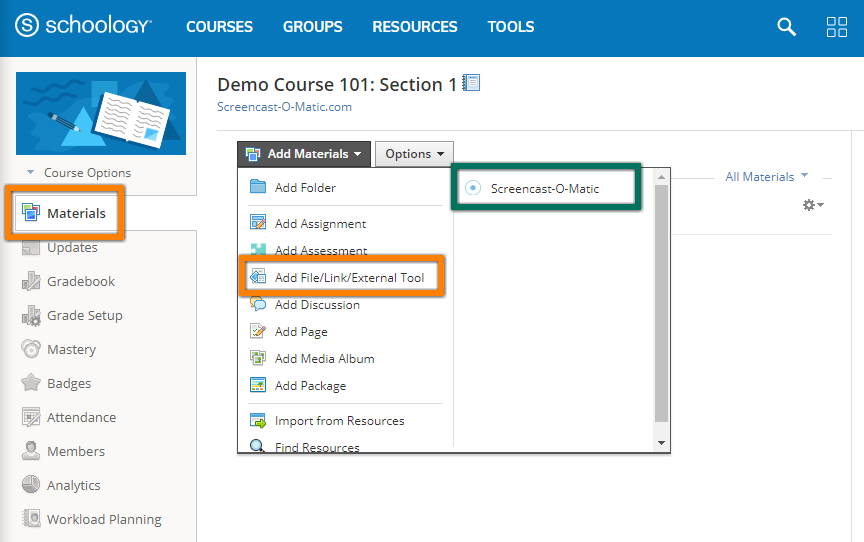Open the RESOURCES menu
This screenshot has height=542, width=864.
point(414,26)
